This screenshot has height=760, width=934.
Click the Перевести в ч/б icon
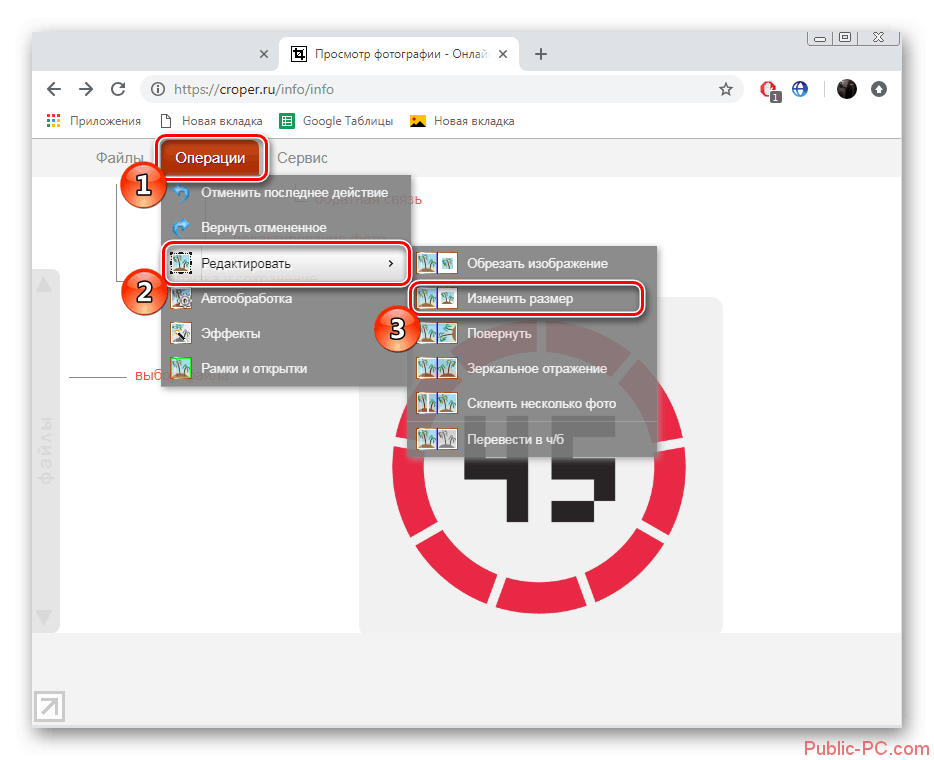coord(437,440)
